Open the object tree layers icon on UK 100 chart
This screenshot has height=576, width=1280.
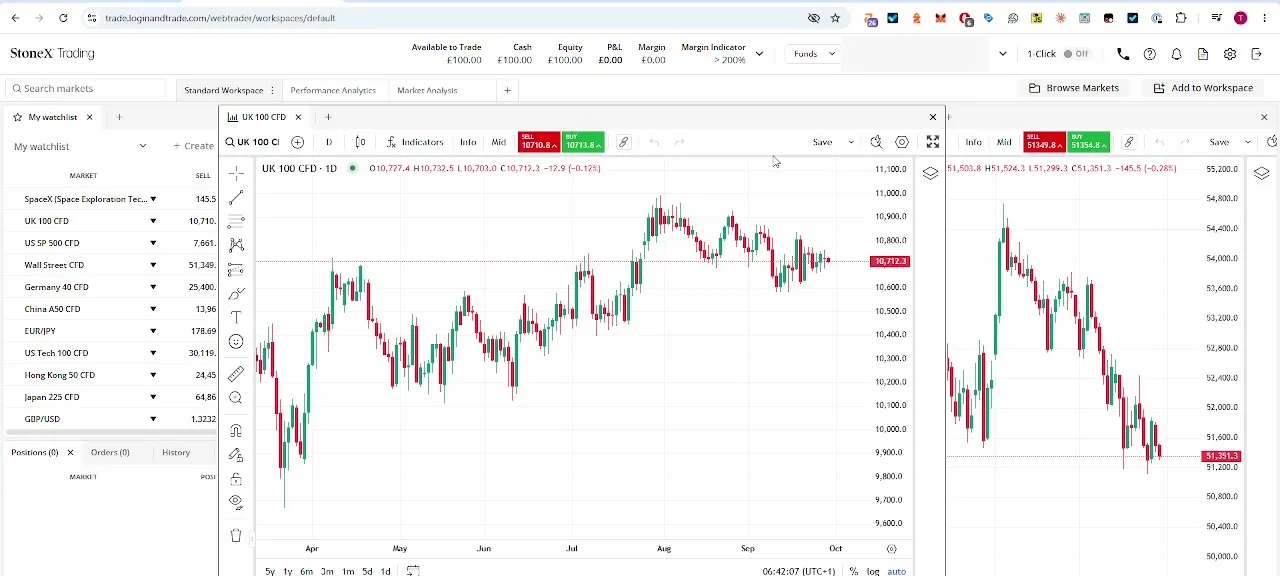tap(930, 173)
